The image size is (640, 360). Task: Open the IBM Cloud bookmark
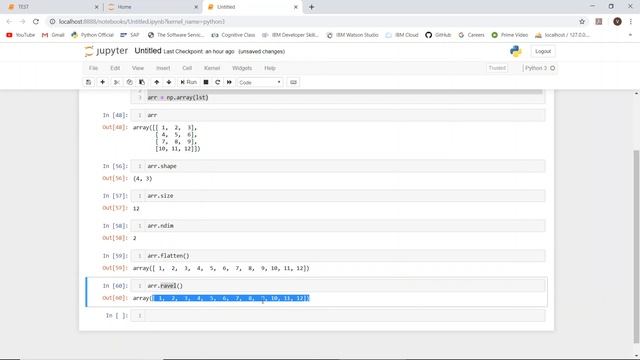pyautogui.click(x=402, y=35)
